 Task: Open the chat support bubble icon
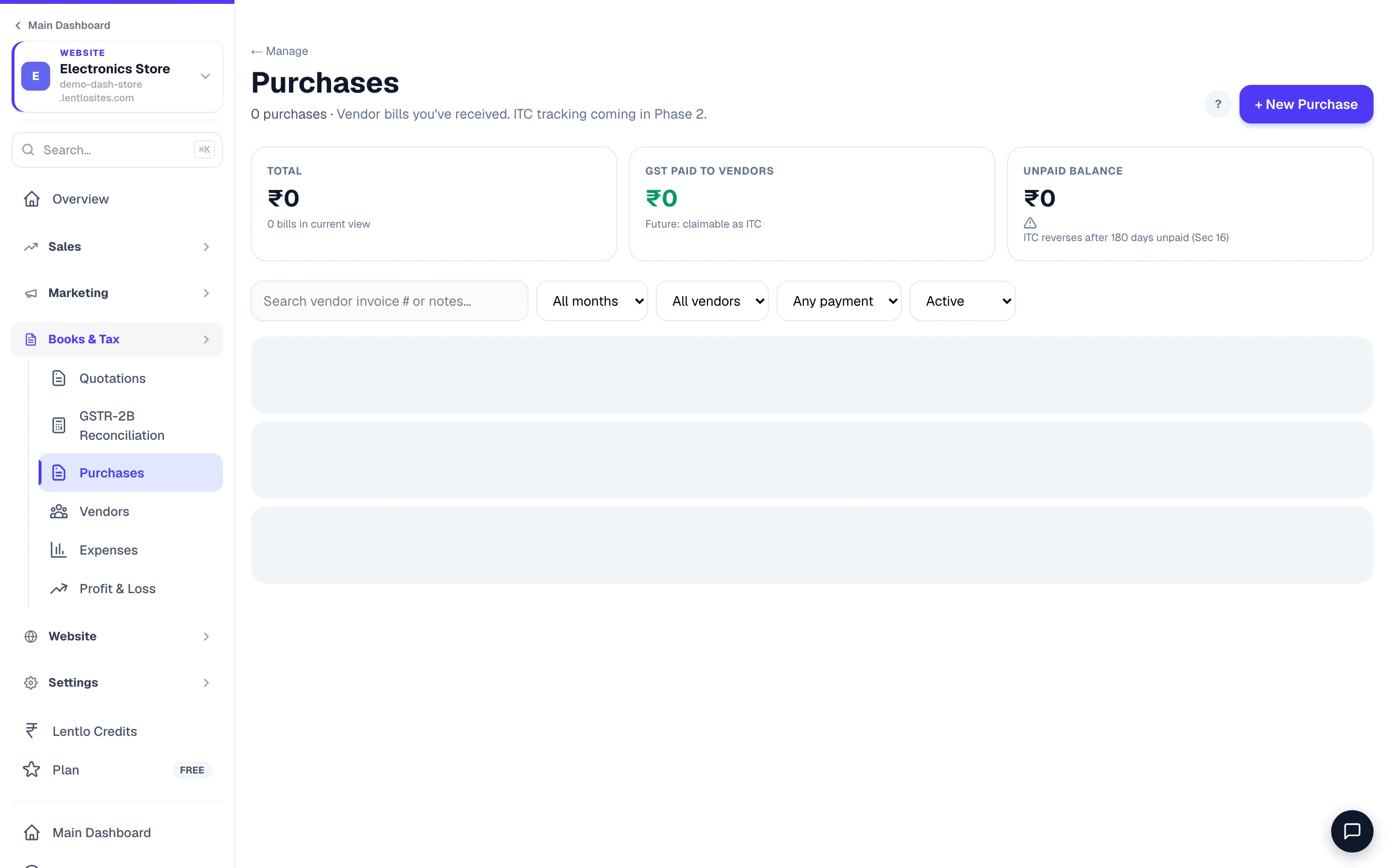click(1352, 831)
